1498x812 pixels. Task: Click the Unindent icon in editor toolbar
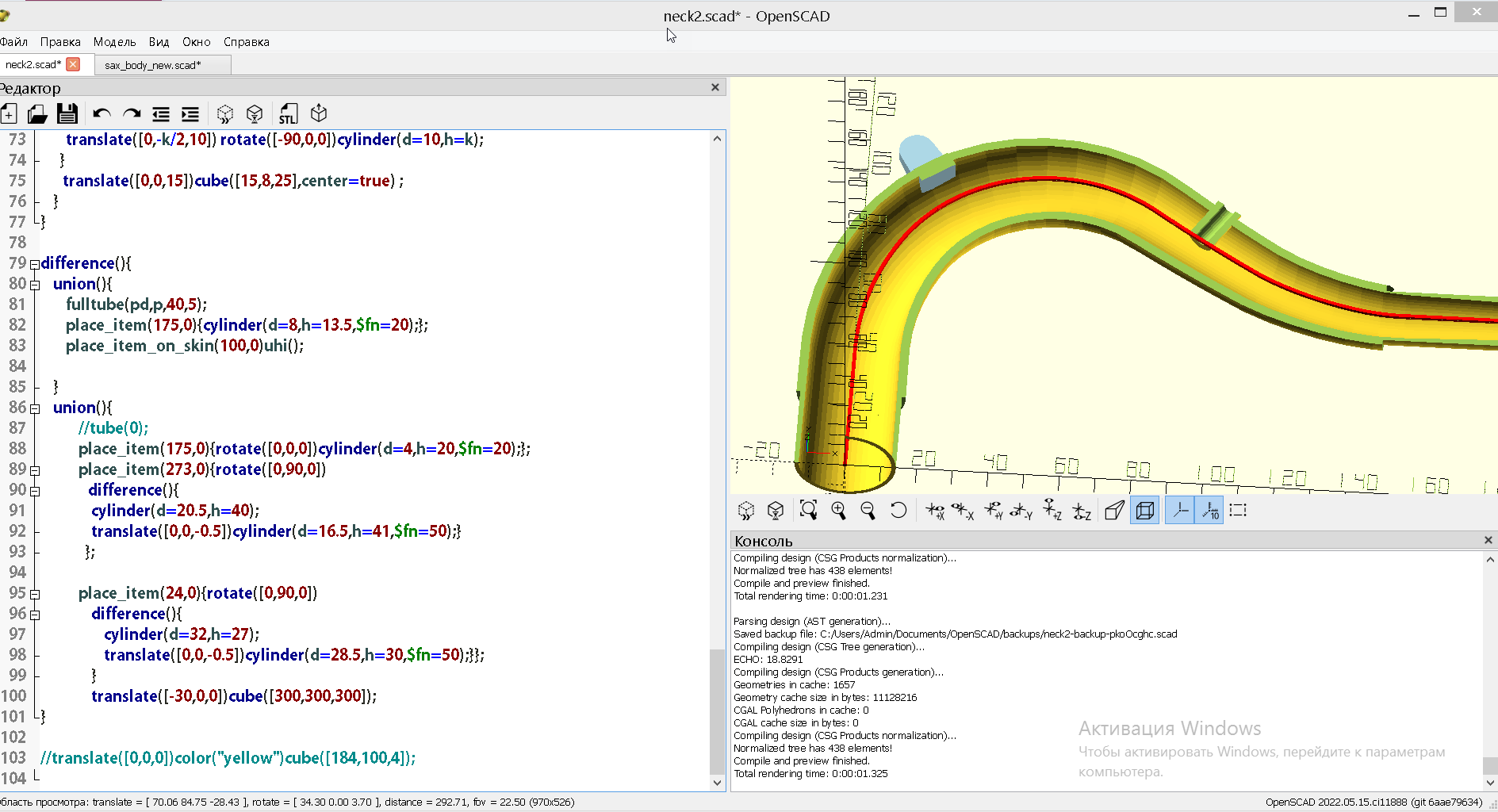click(x=161, y=114)
